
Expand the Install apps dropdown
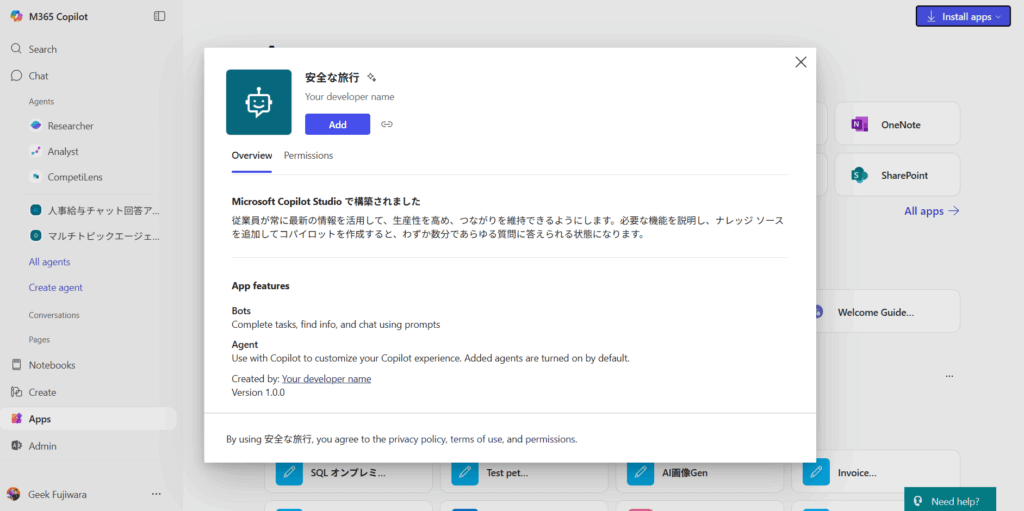tap(963, 17)
